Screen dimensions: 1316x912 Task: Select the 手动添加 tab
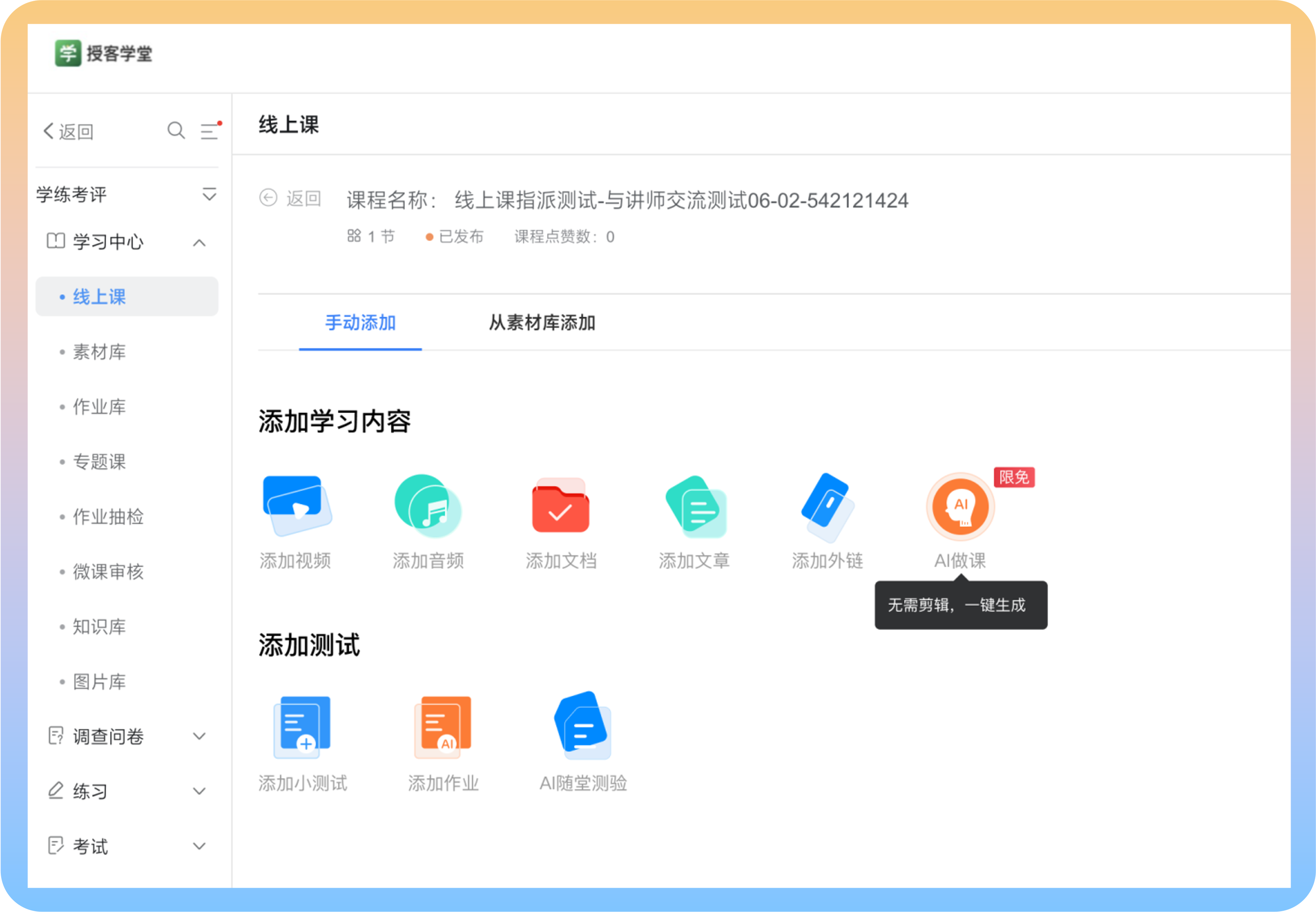[x=360, y=323]
